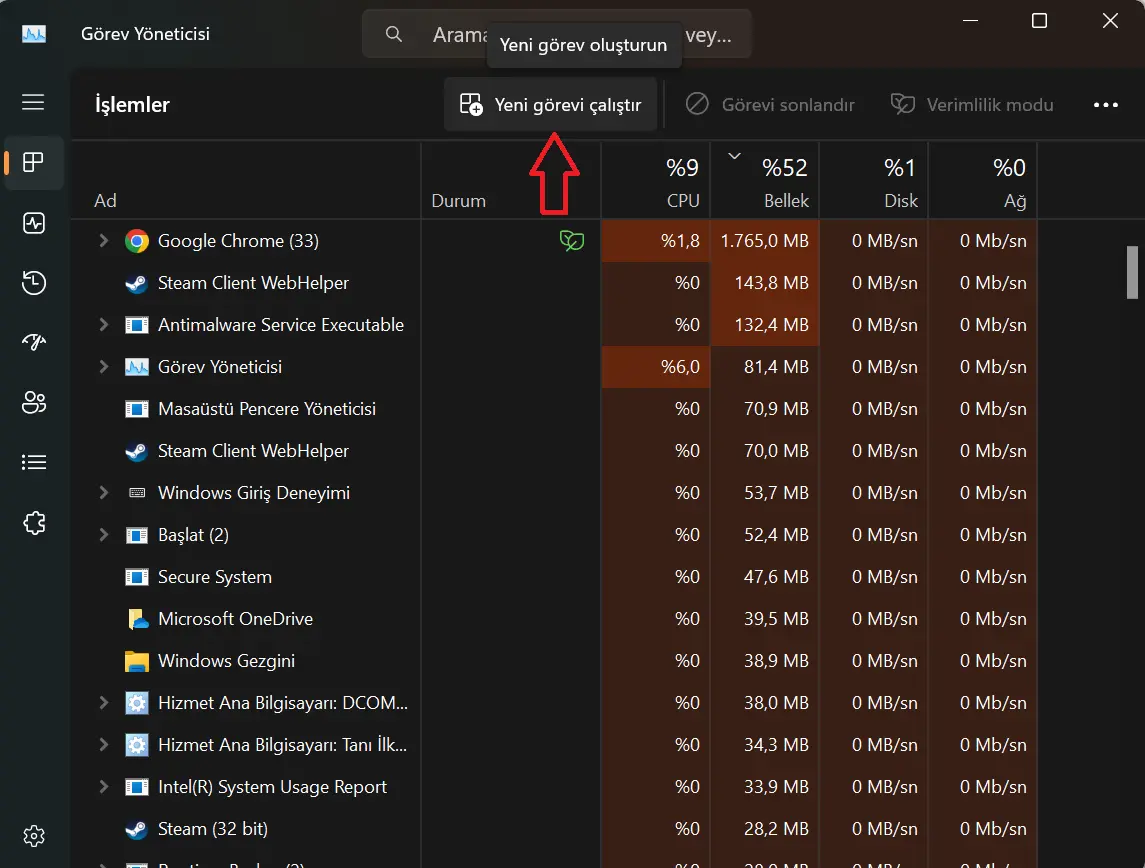The width and height of the screenshot is (1145, 868).
Task: Expand the Antimalware Service Executable entry
Action: click(103, 325)
